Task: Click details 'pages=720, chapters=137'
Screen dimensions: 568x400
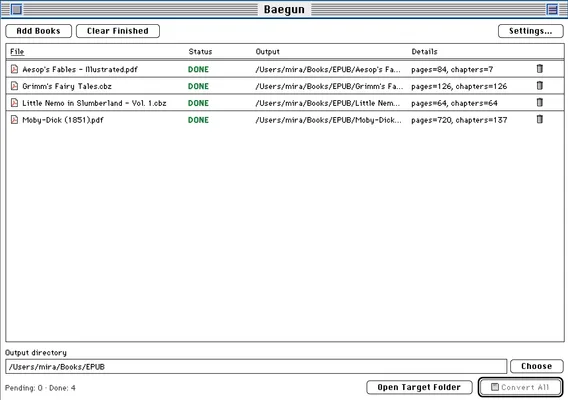Action: pos(459,120)
